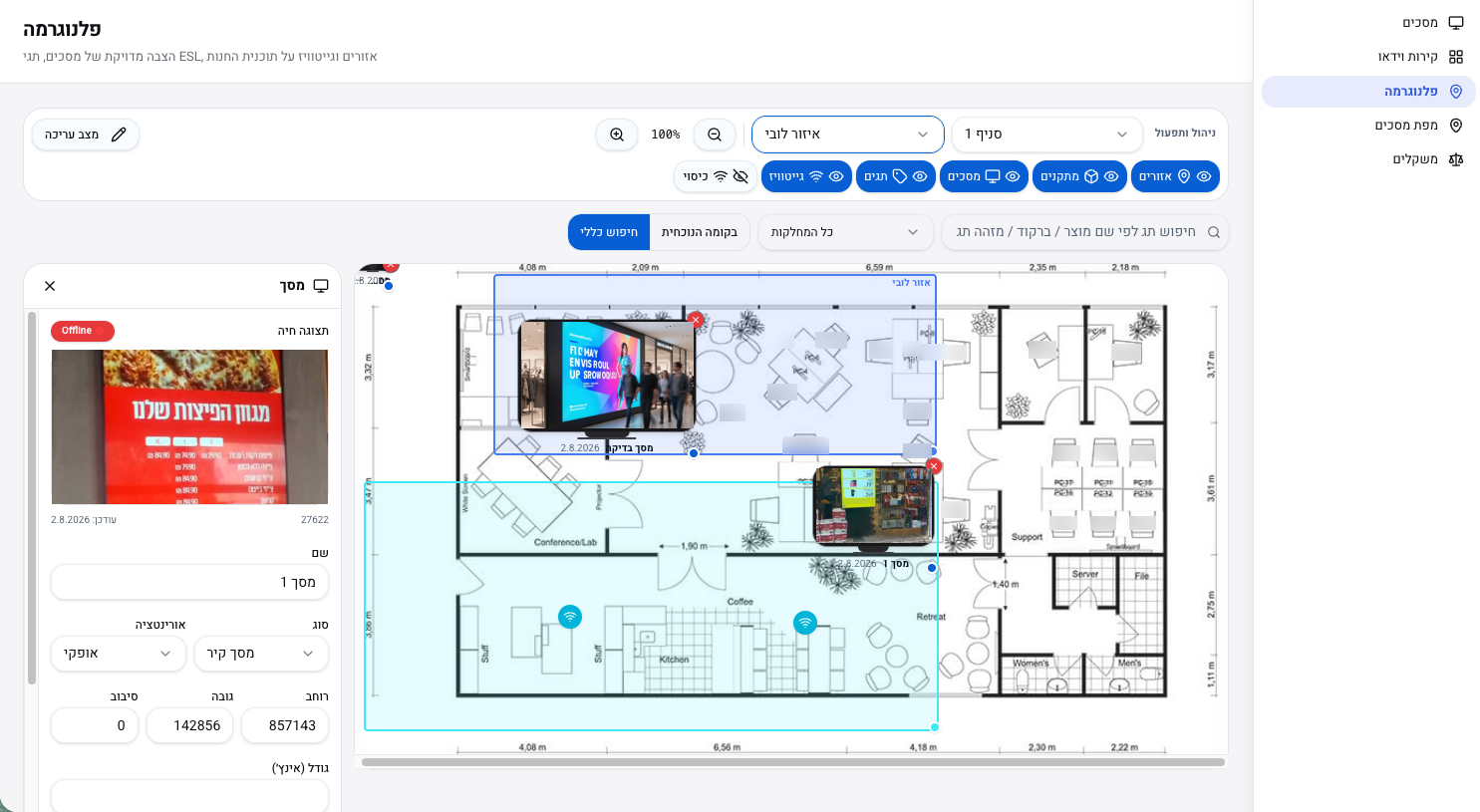The width and height of the screenshot is (1480, 812).
Task: Click the משקלים scales icon
Action: click(1456, 159)
